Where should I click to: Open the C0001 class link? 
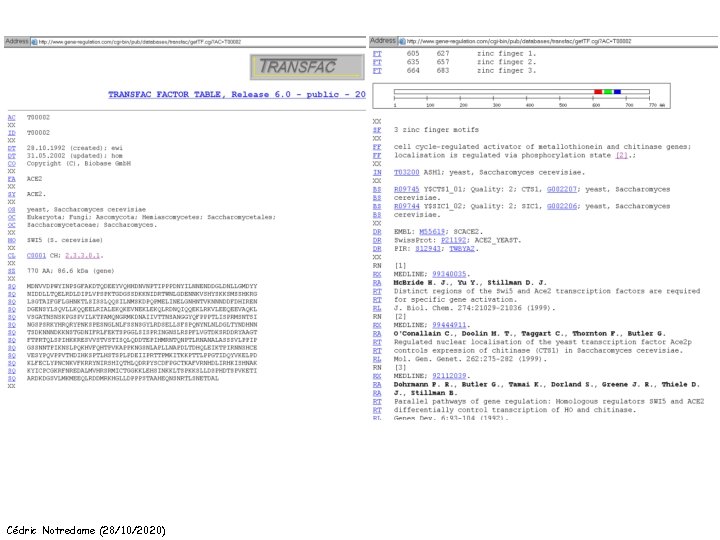tap(36, 256)
